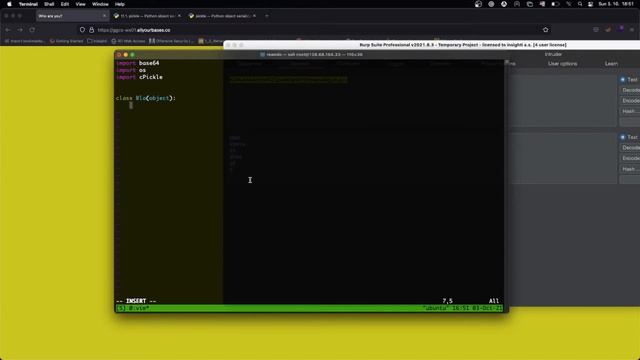Screen dimensions: 640x360
Task: Open the Terminal menu in menu bar
Action: pos(28,4)
